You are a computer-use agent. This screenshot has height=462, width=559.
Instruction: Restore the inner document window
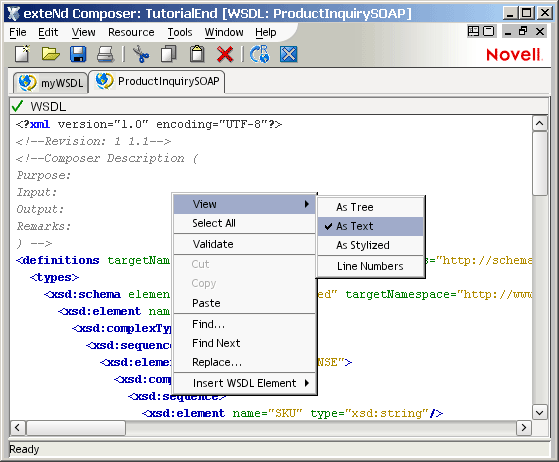point(524,31)
